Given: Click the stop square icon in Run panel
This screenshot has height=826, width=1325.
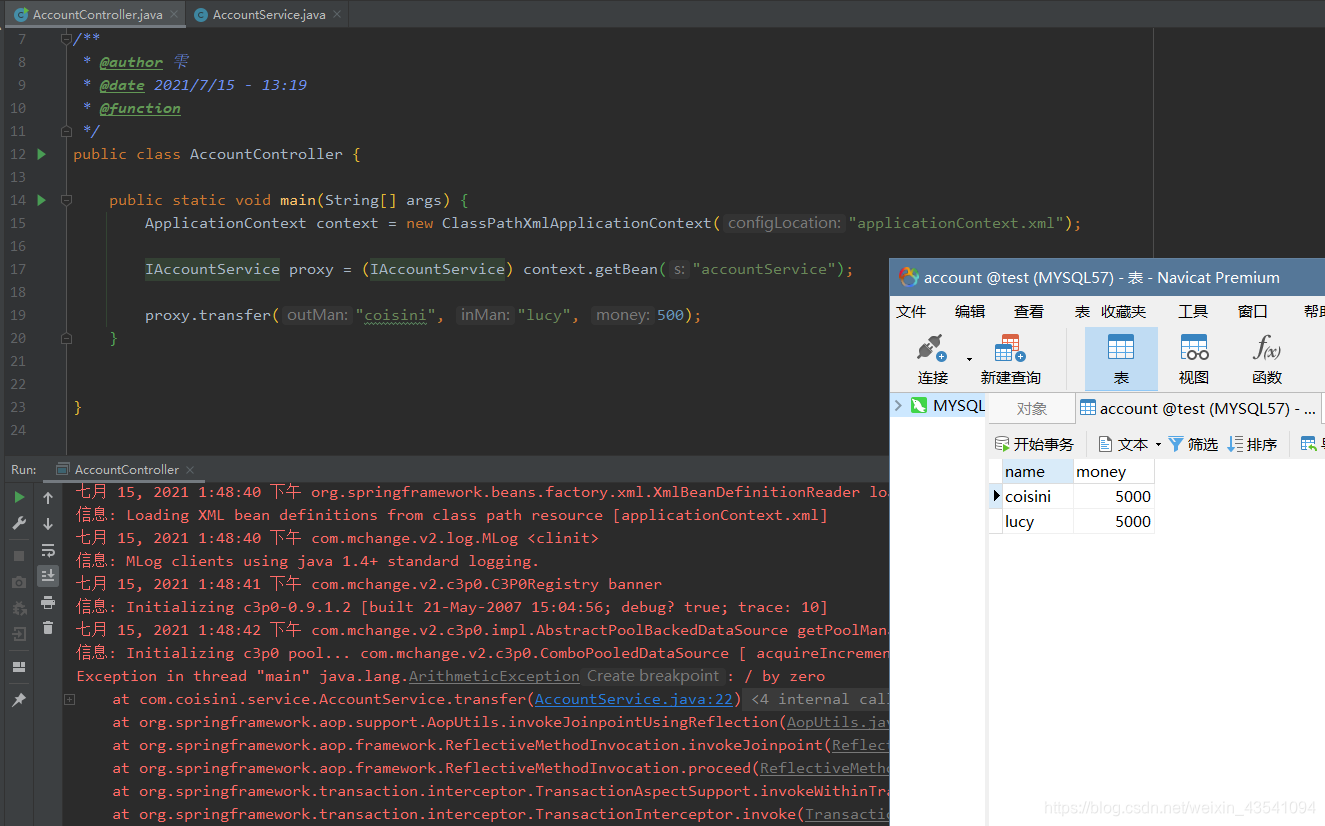Looking at the screenshot, I should pyautogui.click(x=19, y=556).
